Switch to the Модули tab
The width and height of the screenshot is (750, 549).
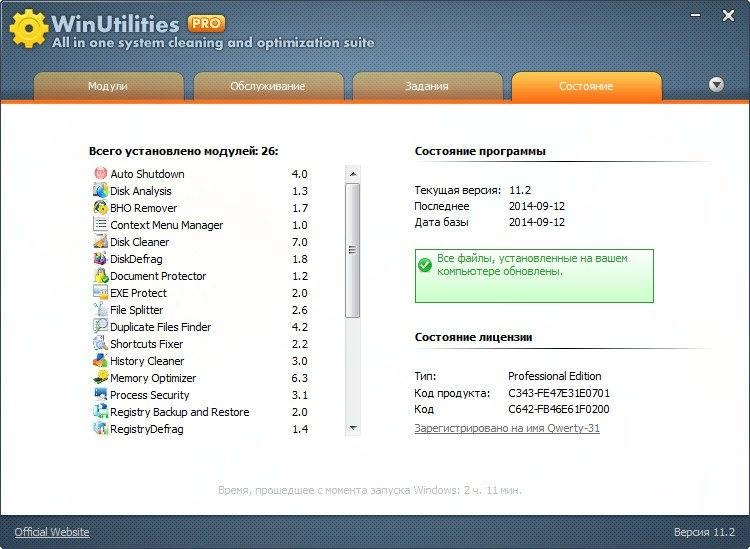[109, 87]
